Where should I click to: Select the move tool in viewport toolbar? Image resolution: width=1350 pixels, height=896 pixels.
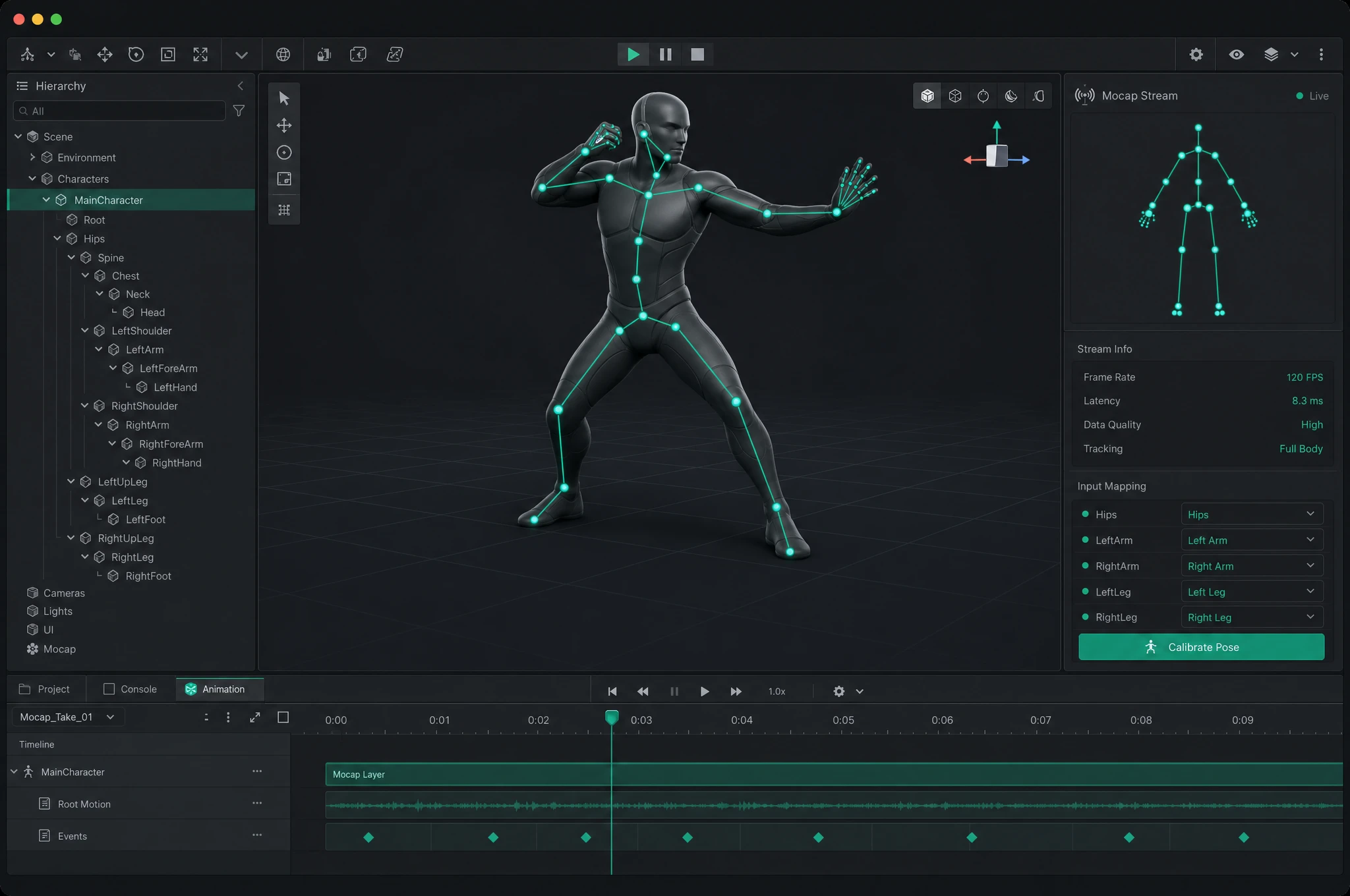click(x=284, y=125)
